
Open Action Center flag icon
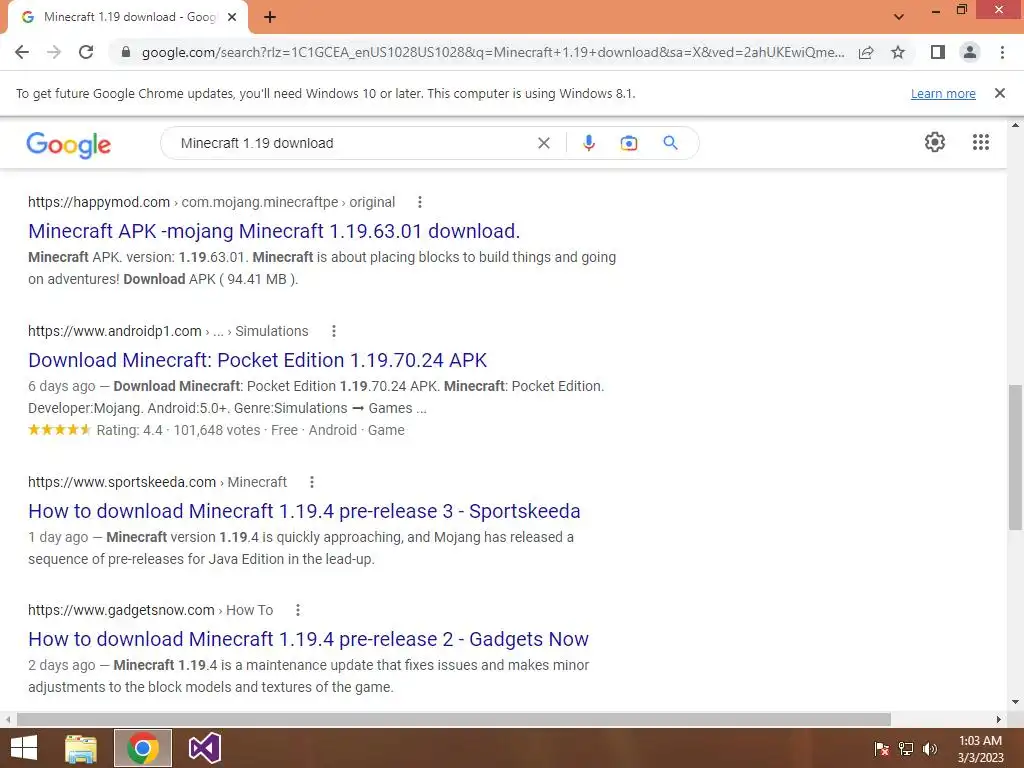(882, 748)
